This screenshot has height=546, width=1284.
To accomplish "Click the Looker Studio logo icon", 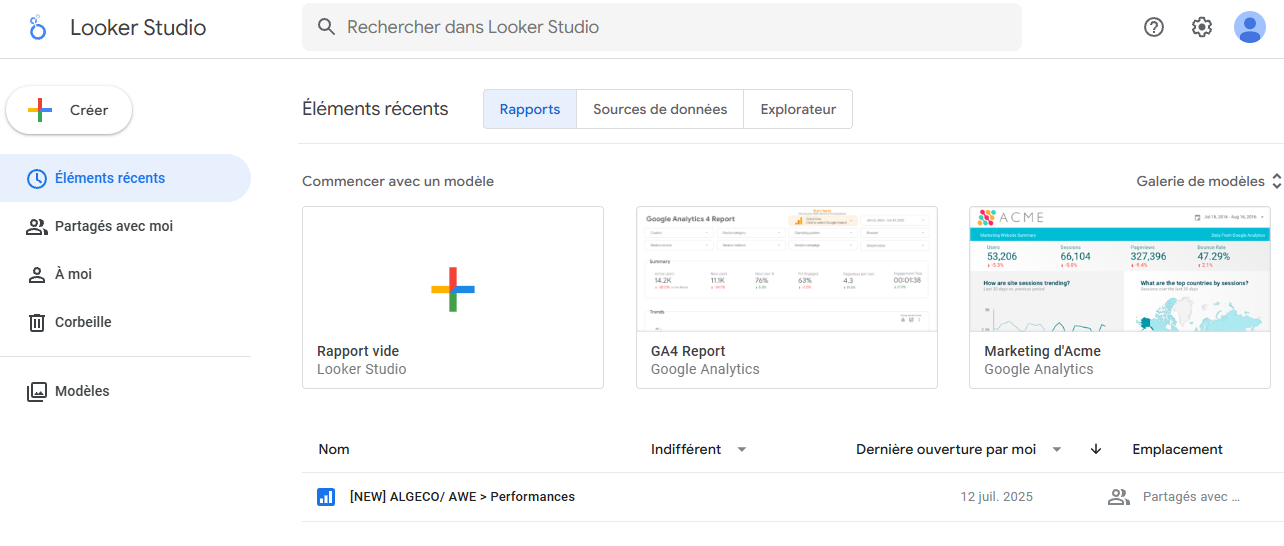I will pos(38,28).
